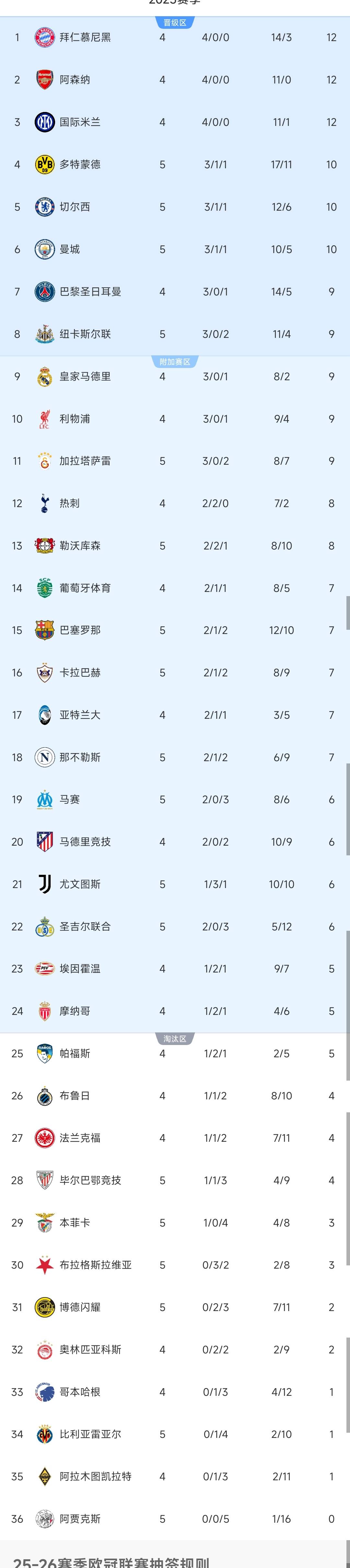
Task: Select the Atletico Madrid crest
Action: pyautogui.click(x=44, y=842)
